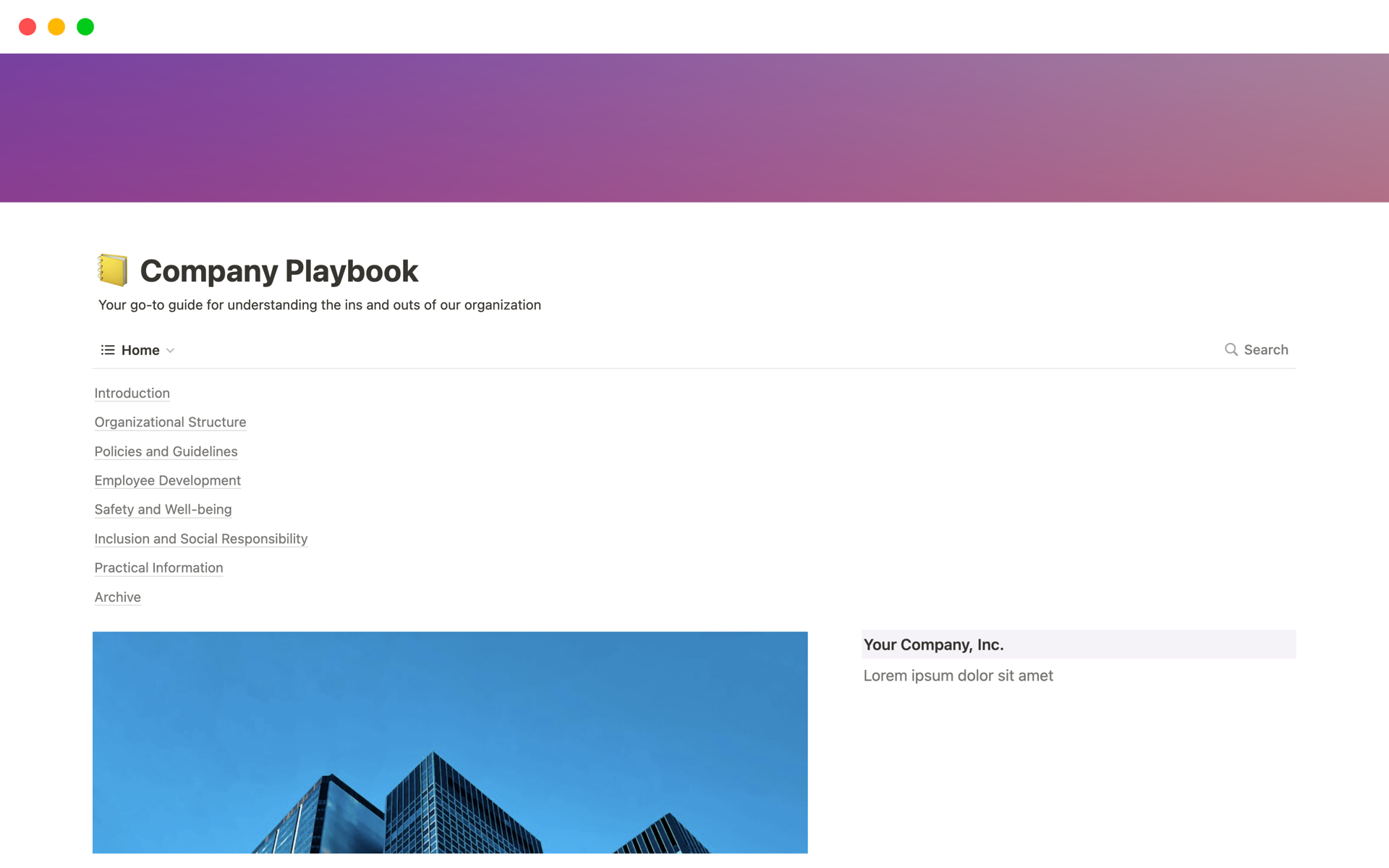Click the Archive section link icon
This screenshot has height=868, width=1389.
(x=117, y=596)
